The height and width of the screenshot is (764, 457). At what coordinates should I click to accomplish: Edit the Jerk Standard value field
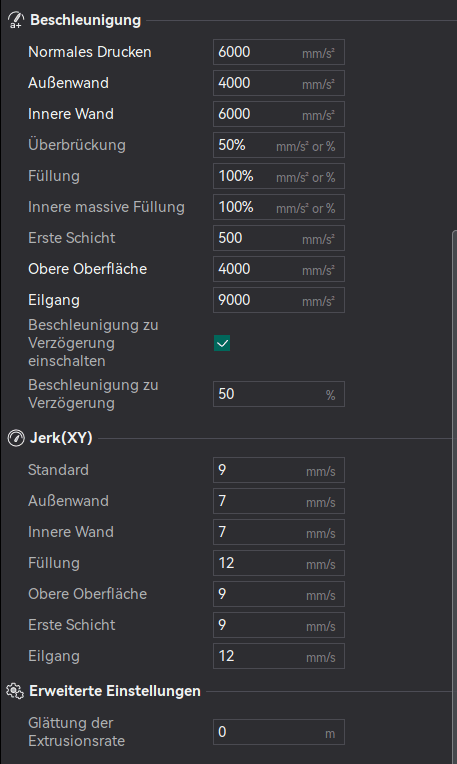tap(279, 470)
